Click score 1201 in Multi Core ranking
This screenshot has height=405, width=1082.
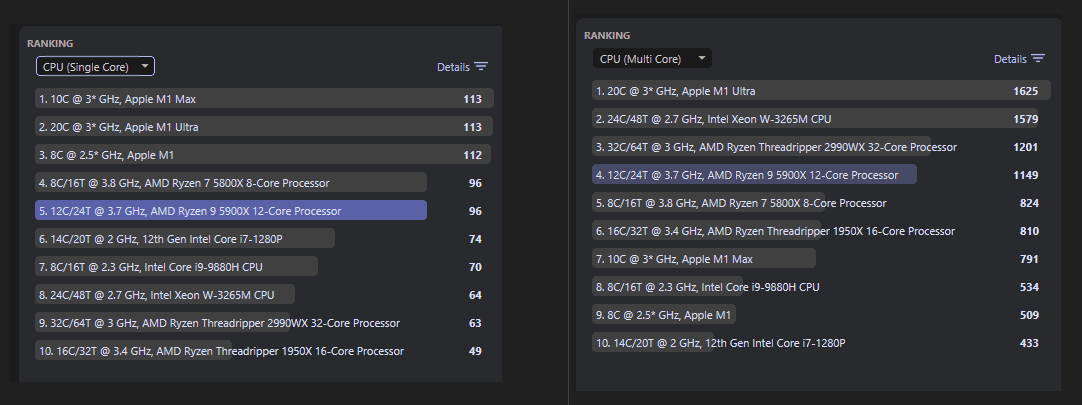click(x=1025, y=147)
